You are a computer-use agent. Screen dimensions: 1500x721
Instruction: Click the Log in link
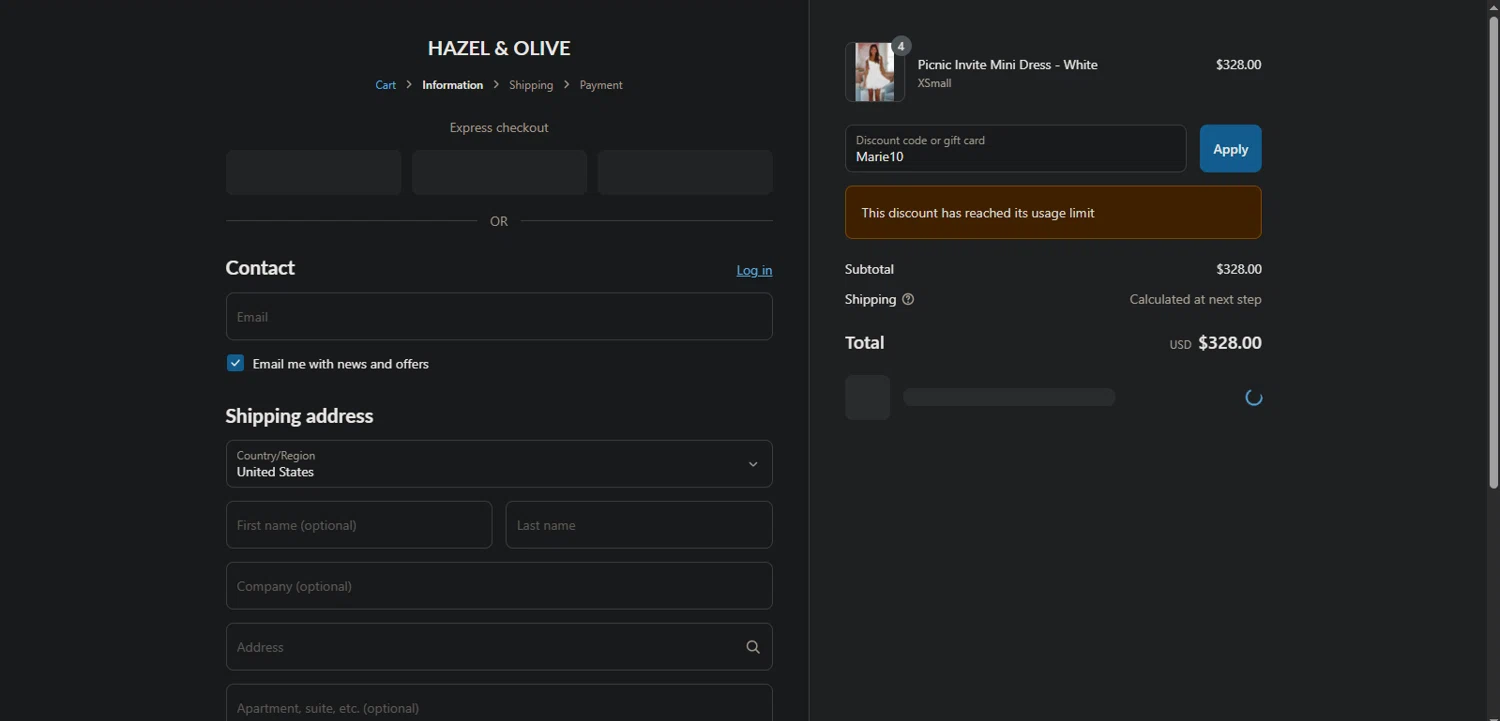(754, 270)
